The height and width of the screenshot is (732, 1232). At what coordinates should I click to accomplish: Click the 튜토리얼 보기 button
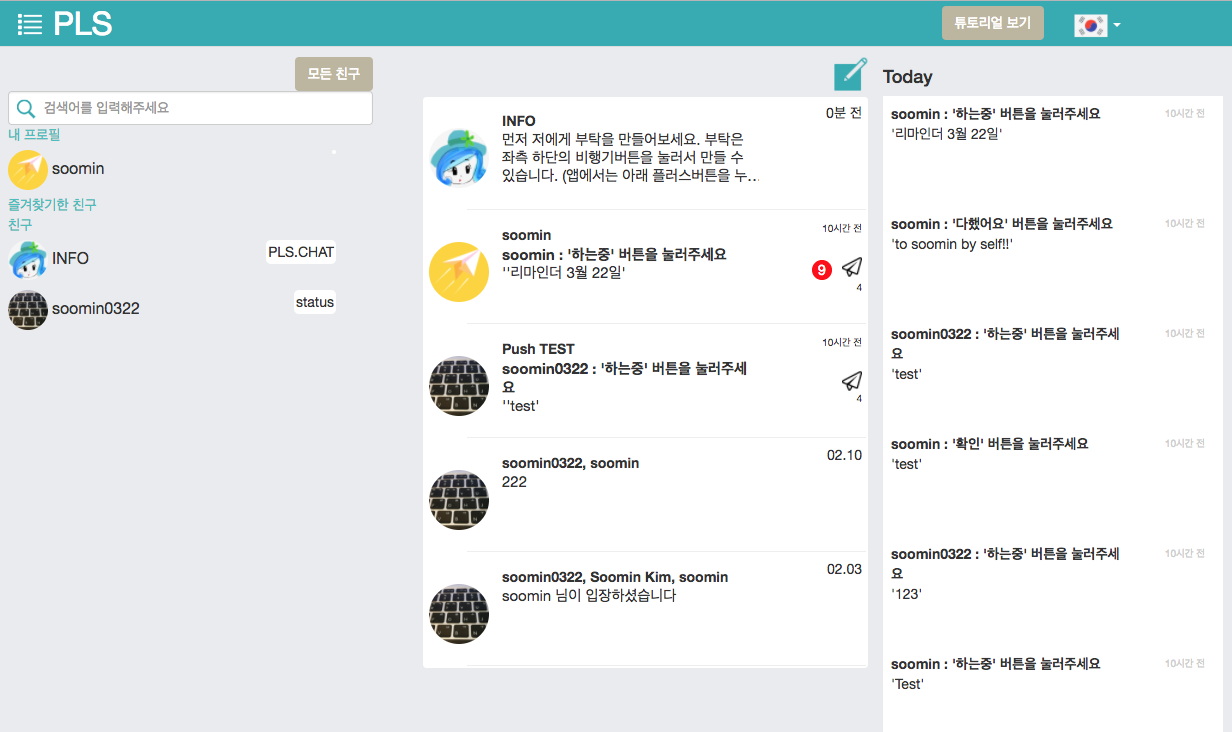(x=992, y=23)
